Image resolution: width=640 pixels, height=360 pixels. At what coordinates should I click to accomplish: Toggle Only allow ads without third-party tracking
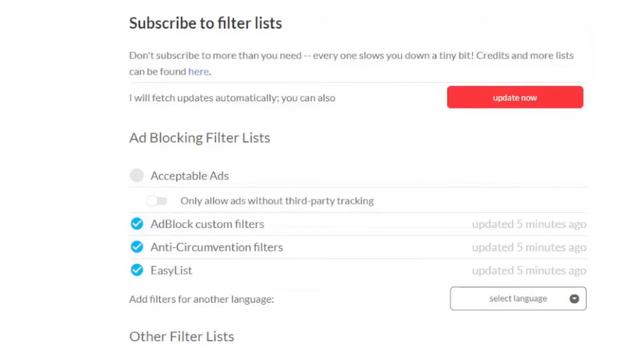157,201
